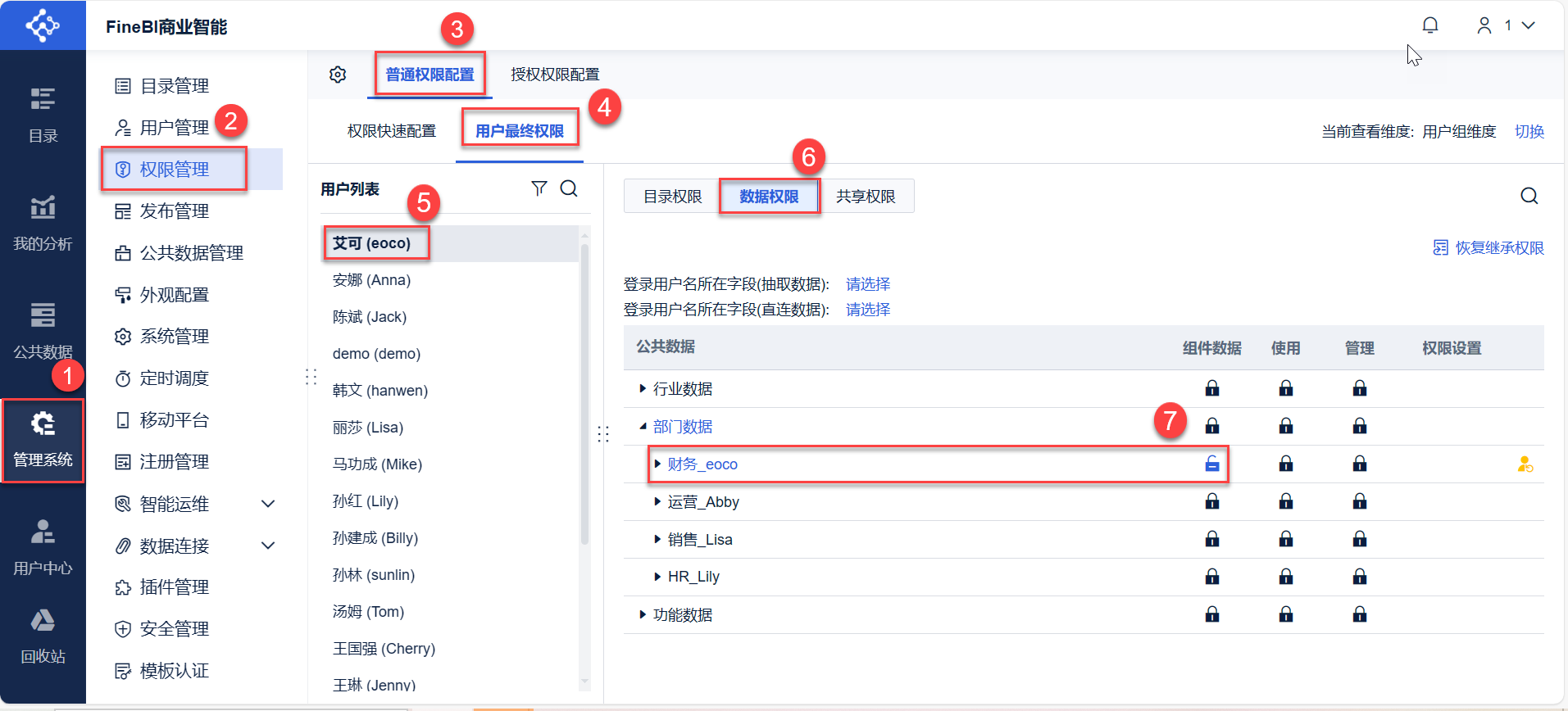
Task: Toggle 组件数据 lock for 功能数据
Action: coord(1212,614)
